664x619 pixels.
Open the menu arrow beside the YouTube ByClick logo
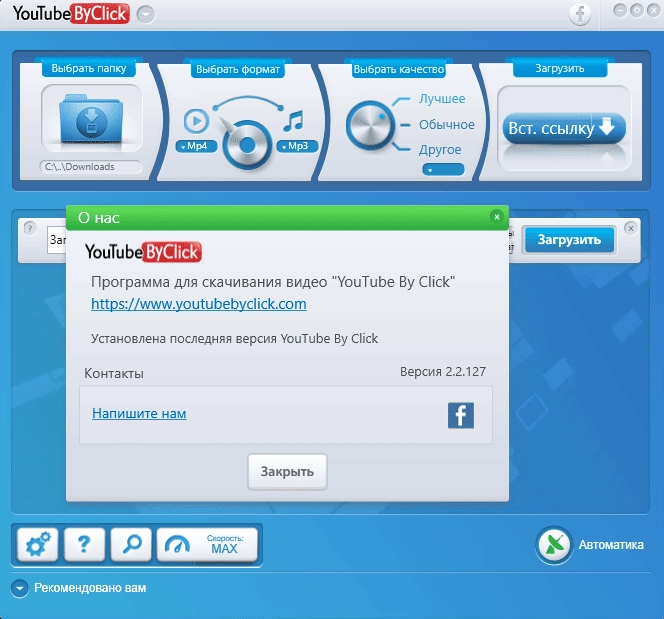146,15
